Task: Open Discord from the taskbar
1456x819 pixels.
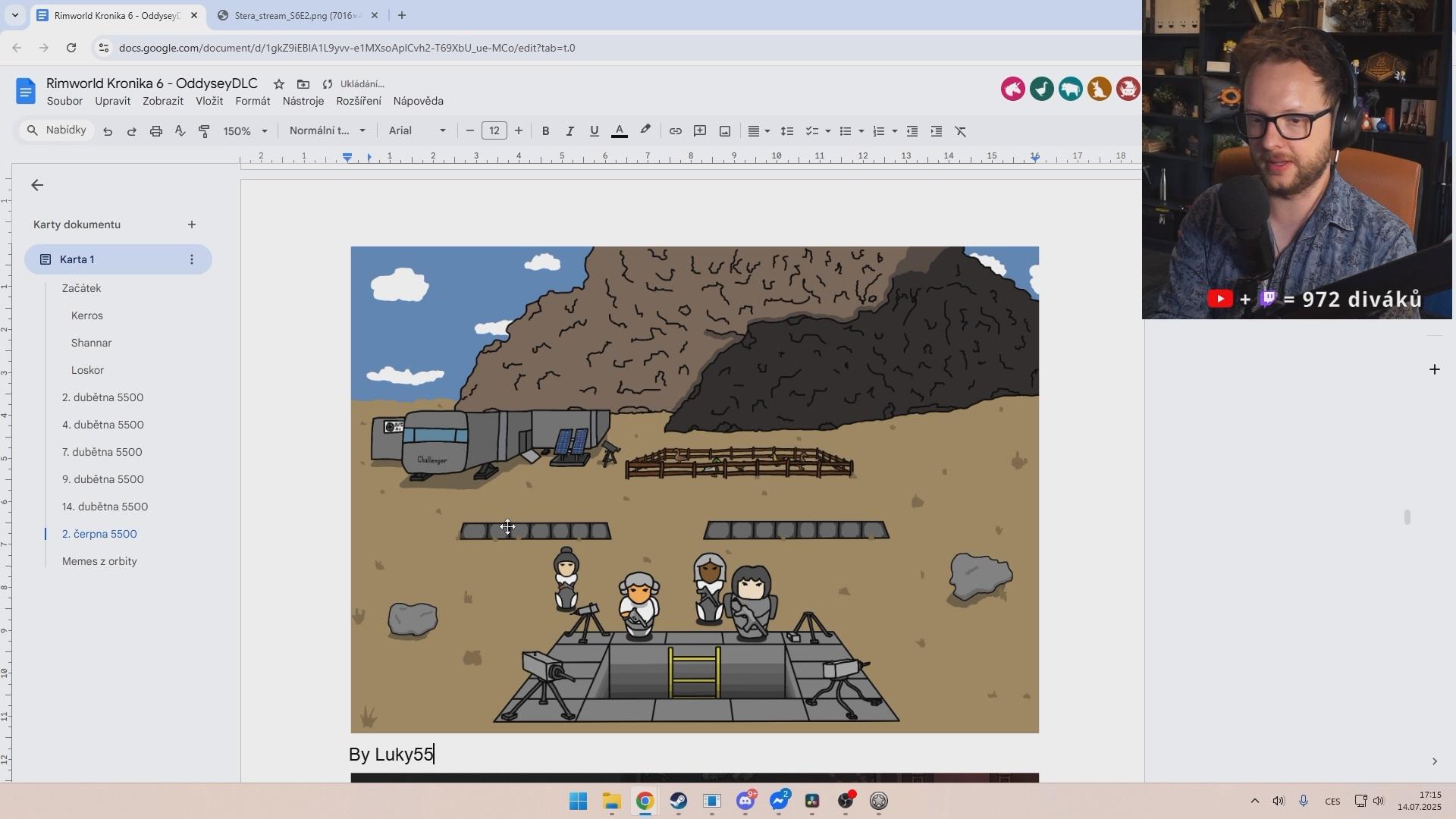Action: point(745,801)
